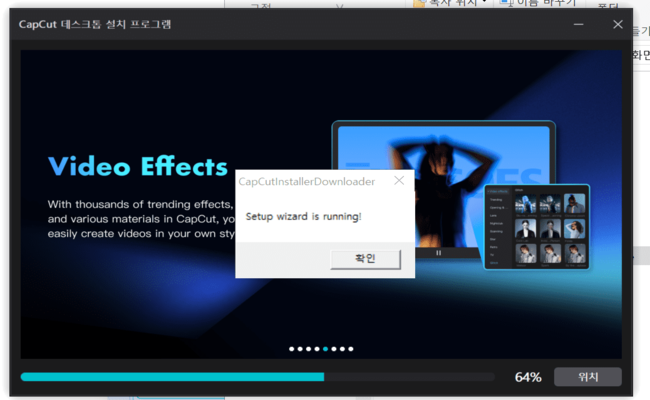Click the installation progress bar
The image size is (650, 400).
[x=258, y=377]
